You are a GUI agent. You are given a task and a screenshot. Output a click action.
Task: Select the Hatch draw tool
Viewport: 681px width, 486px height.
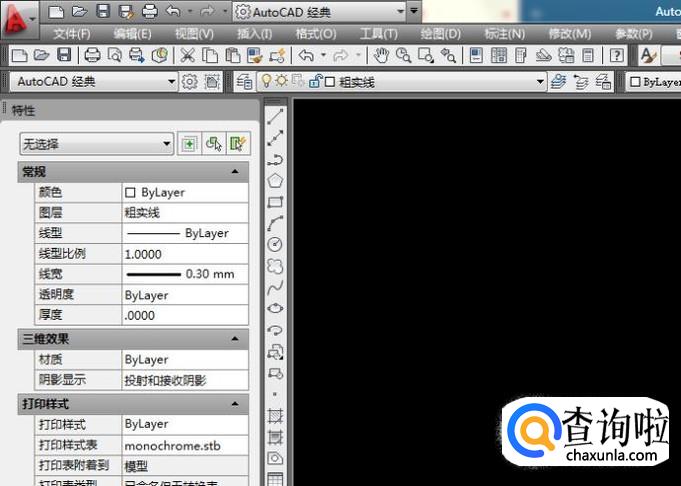tap(275, 416)
